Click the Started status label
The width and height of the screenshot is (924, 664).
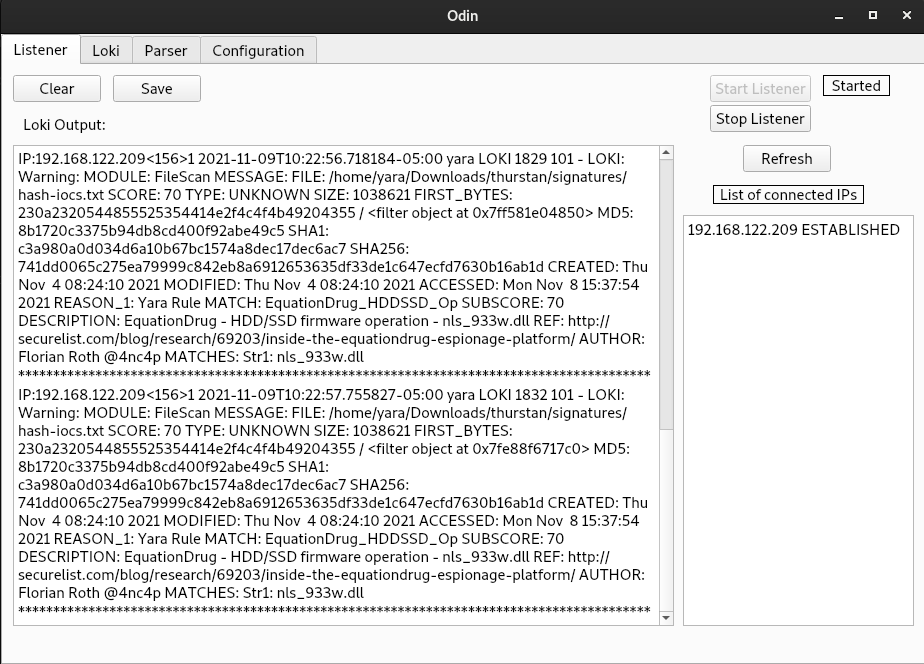pos(856,86)
